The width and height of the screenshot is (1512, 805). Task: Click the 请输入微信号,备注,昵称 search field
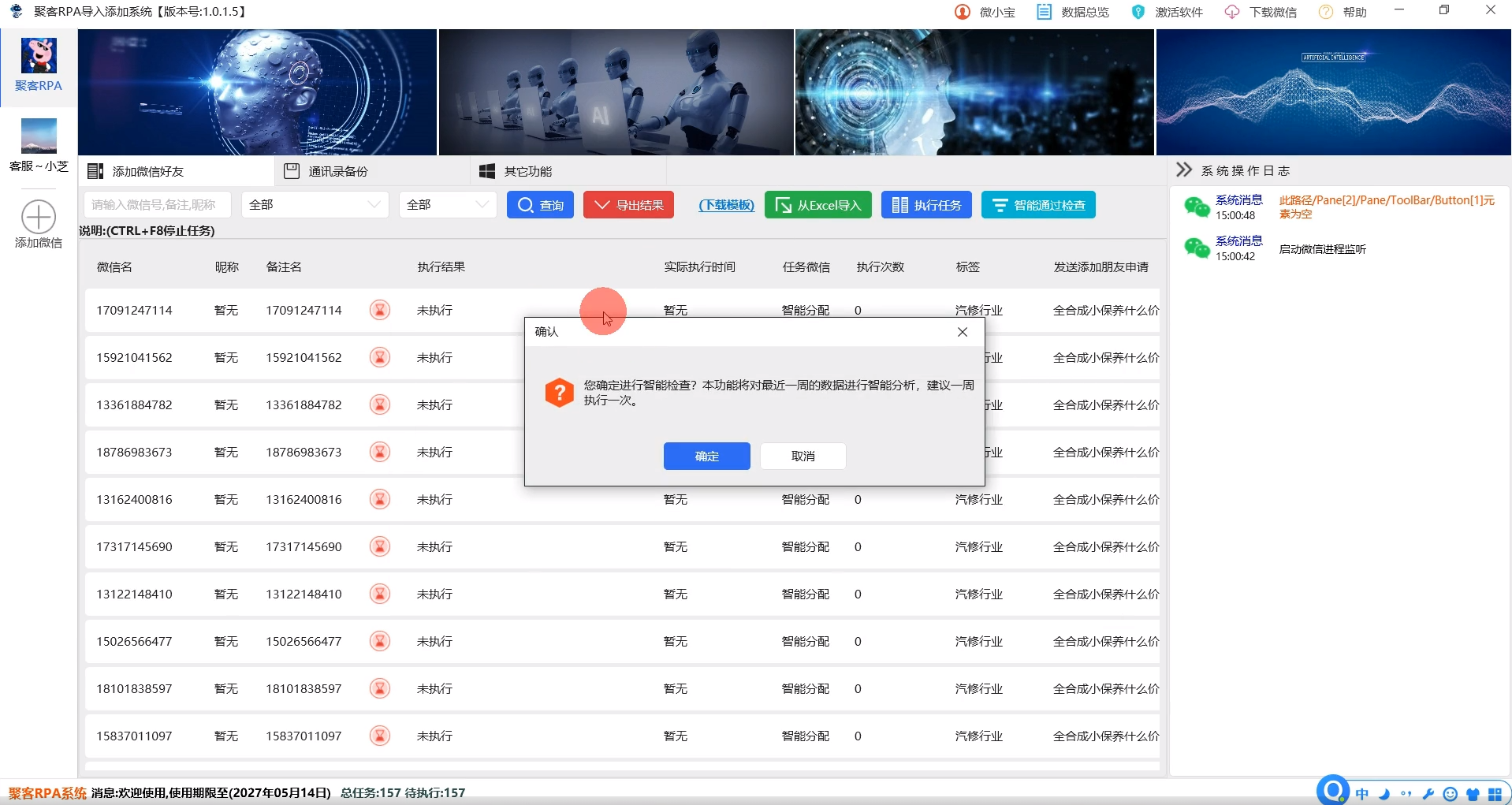pos(157,204)
